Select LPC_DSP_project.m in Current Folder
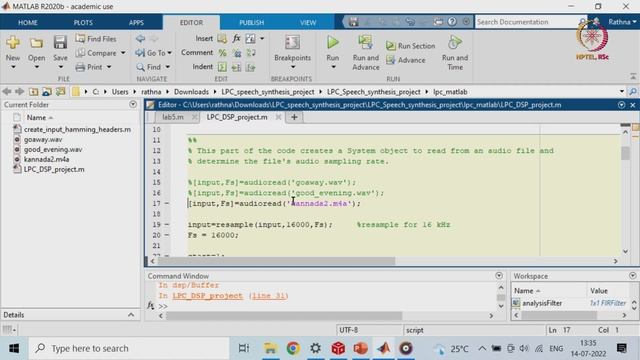The width and height of the screenshot is (640, 360). [54, 169]
